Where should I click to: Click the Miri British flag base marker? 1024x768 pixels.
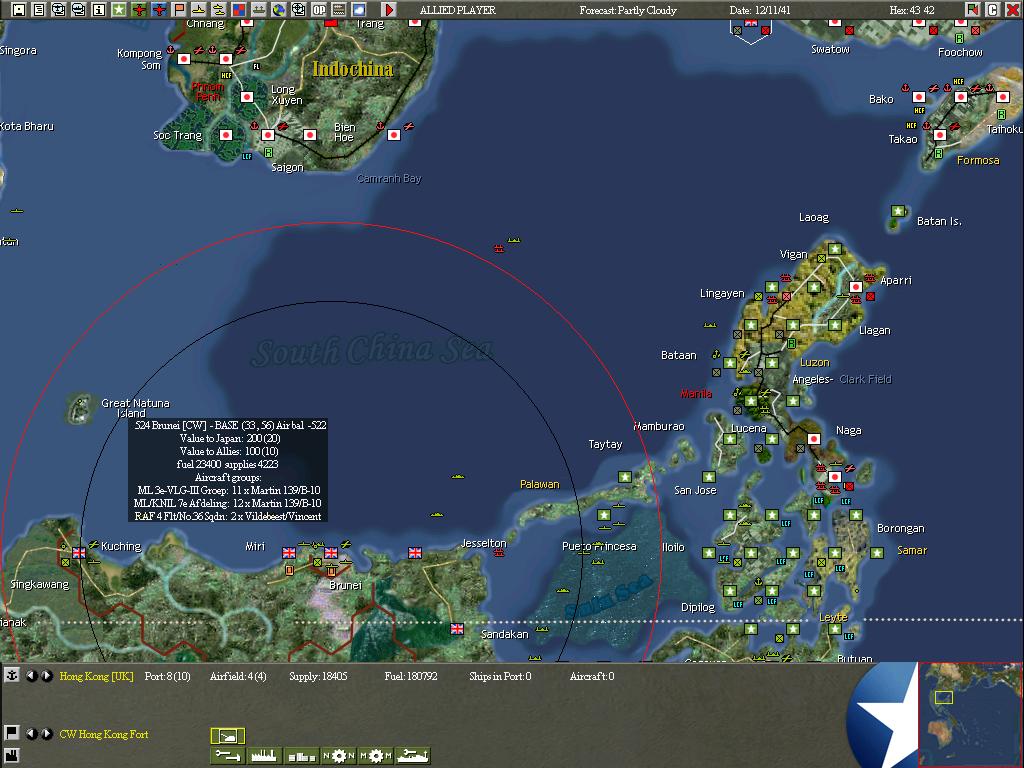pos(289,553)
